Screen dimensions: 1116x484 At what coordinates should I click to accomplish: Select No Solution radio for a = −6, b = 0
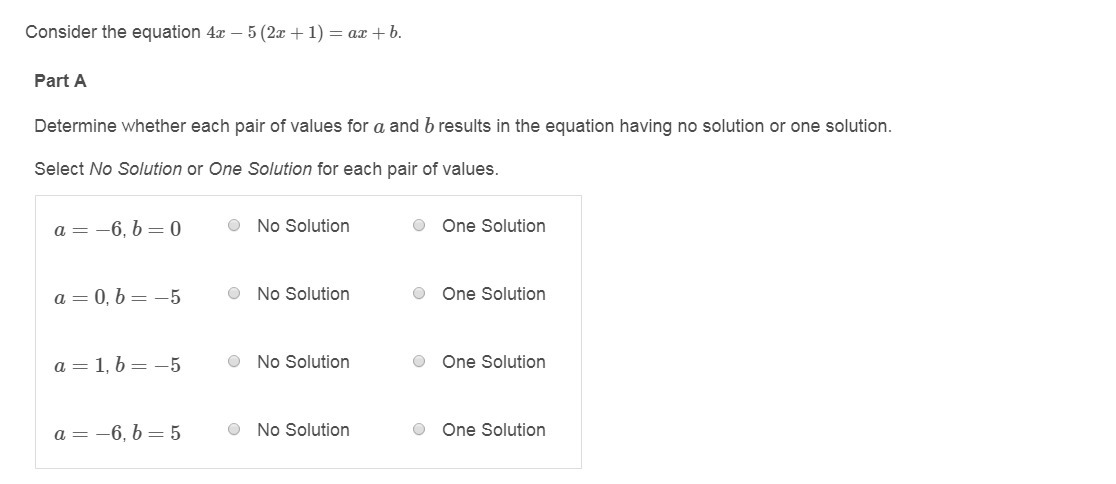(234, 226)
